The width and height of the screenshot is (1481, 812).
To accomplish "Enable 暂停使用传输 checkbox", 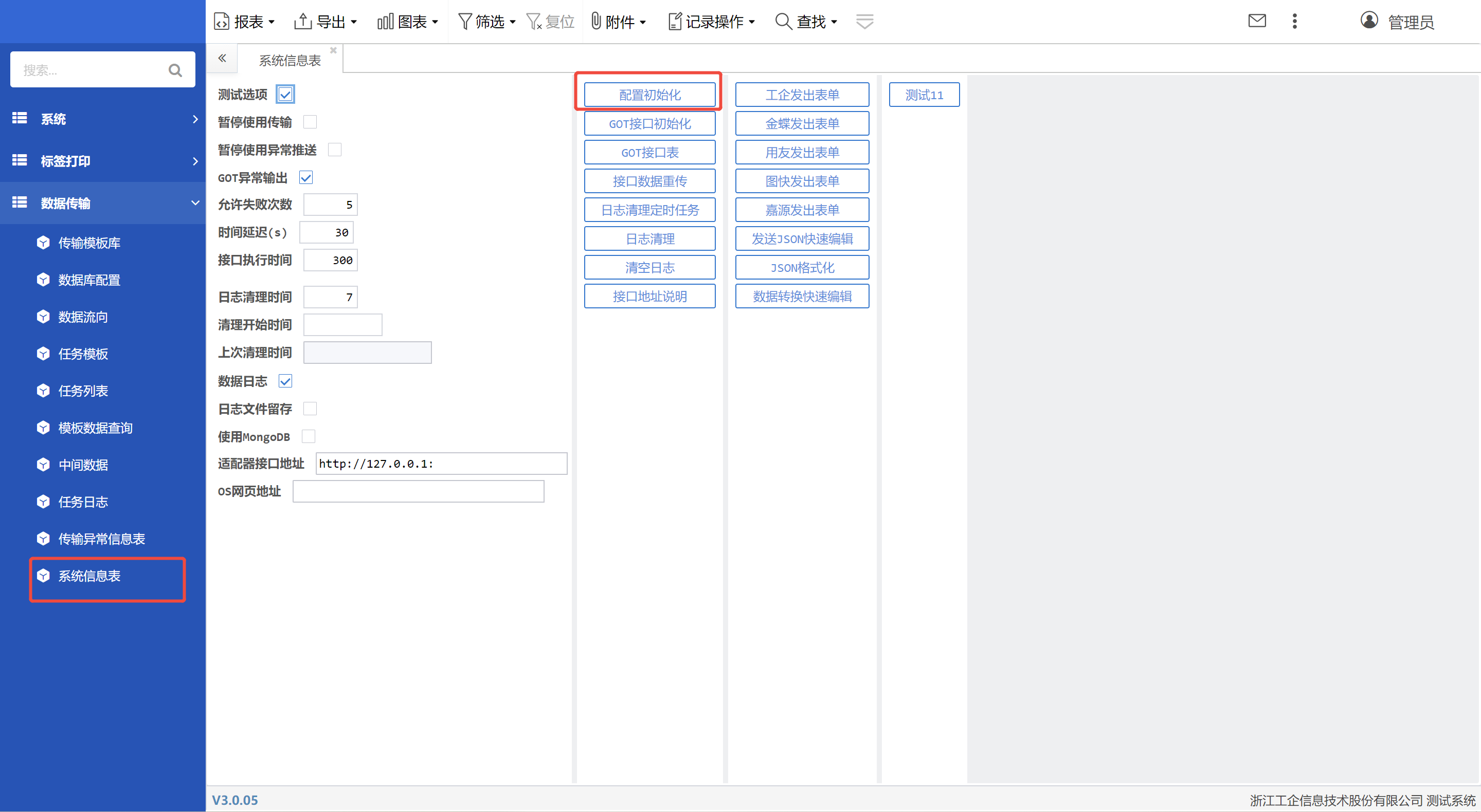I will click(x=310, y=122).
